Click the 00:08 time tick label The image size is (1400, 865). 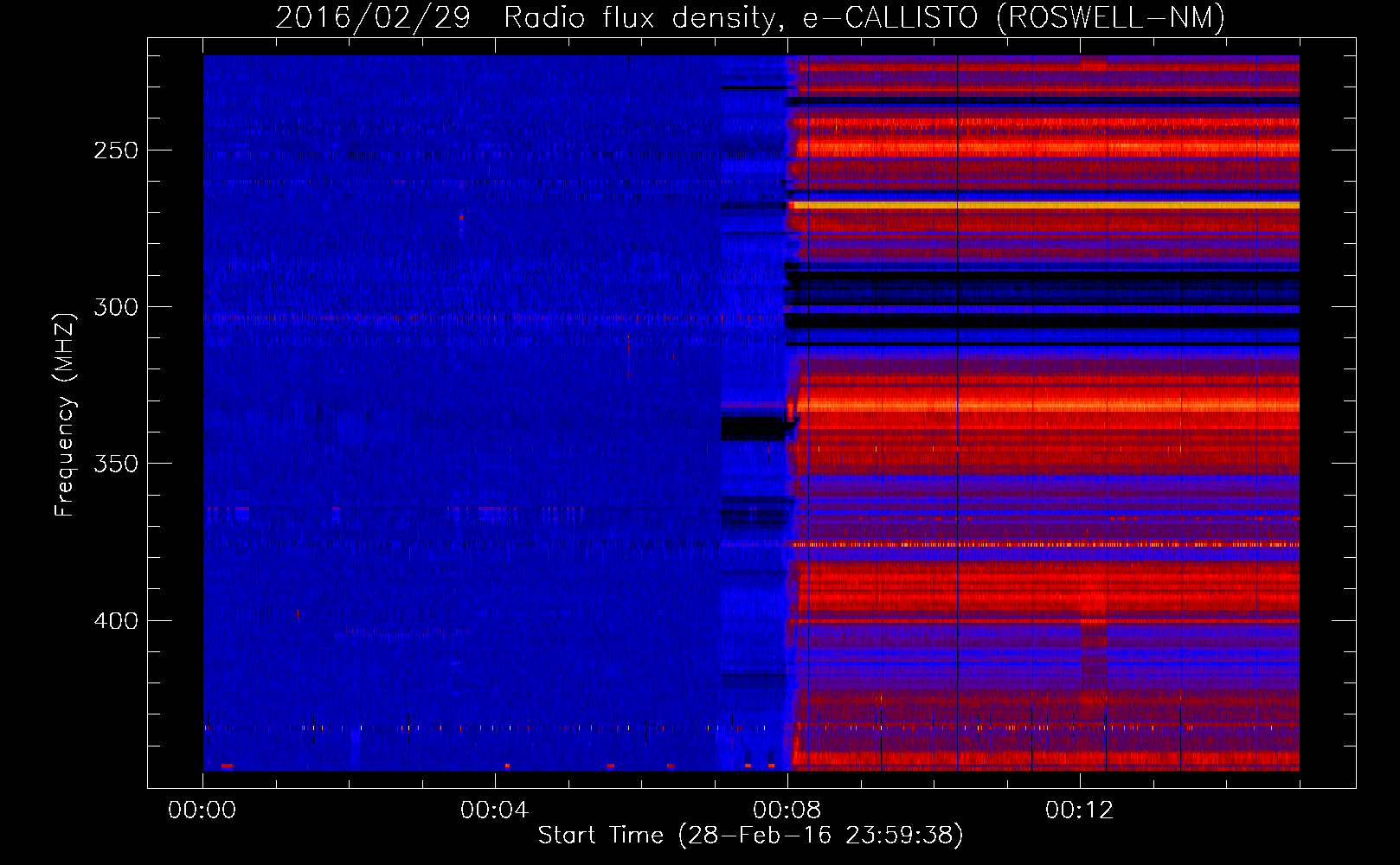click(x=787, y=811)
